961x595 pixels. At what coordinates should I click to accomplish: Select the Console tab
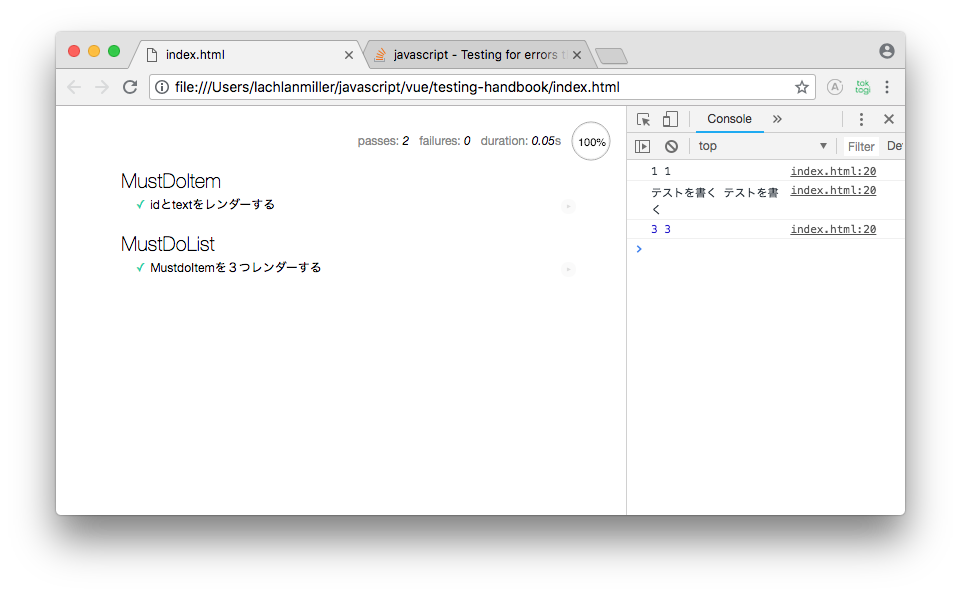[729, 119]
